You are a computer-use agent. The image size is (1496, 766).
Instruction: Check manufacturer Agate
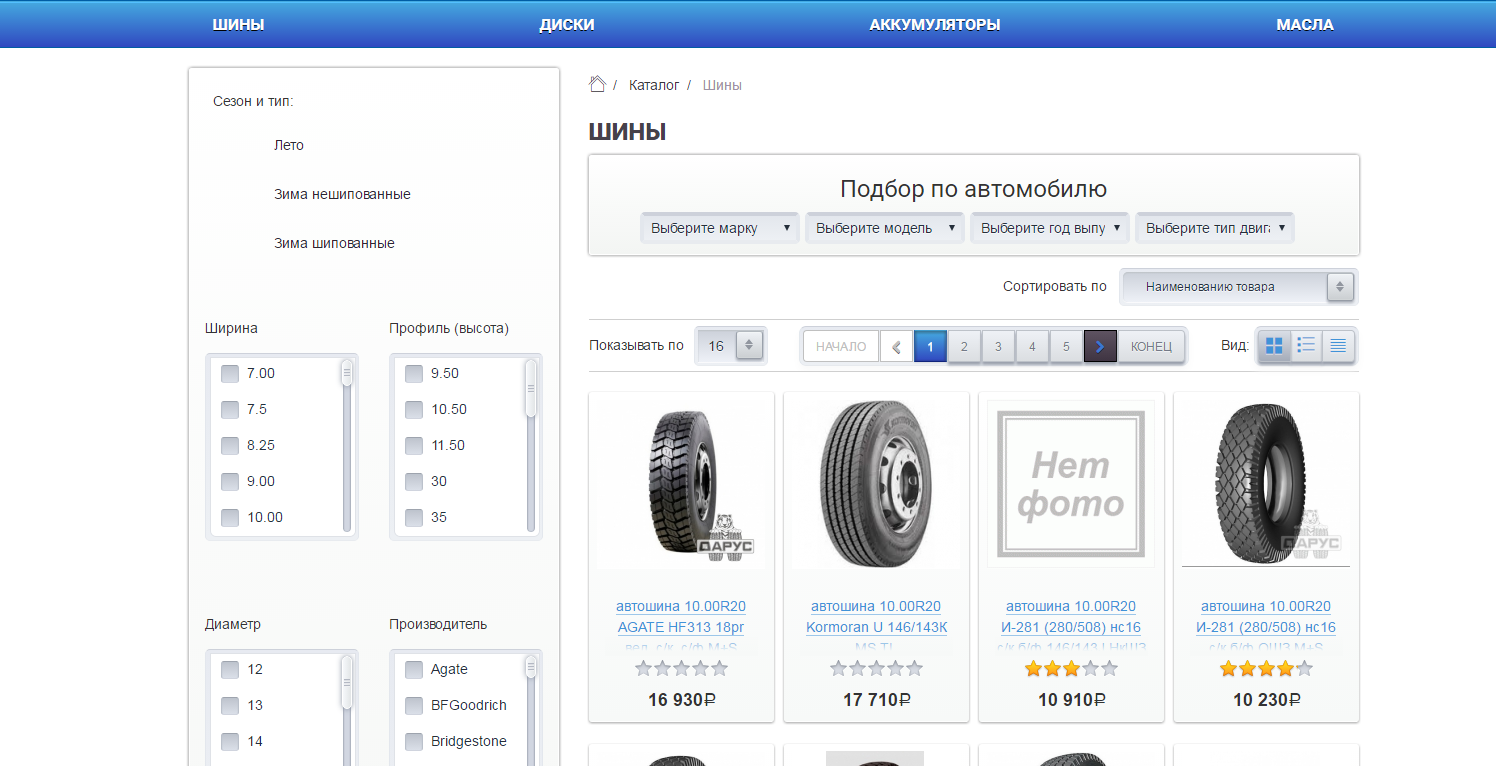point(414,669)
